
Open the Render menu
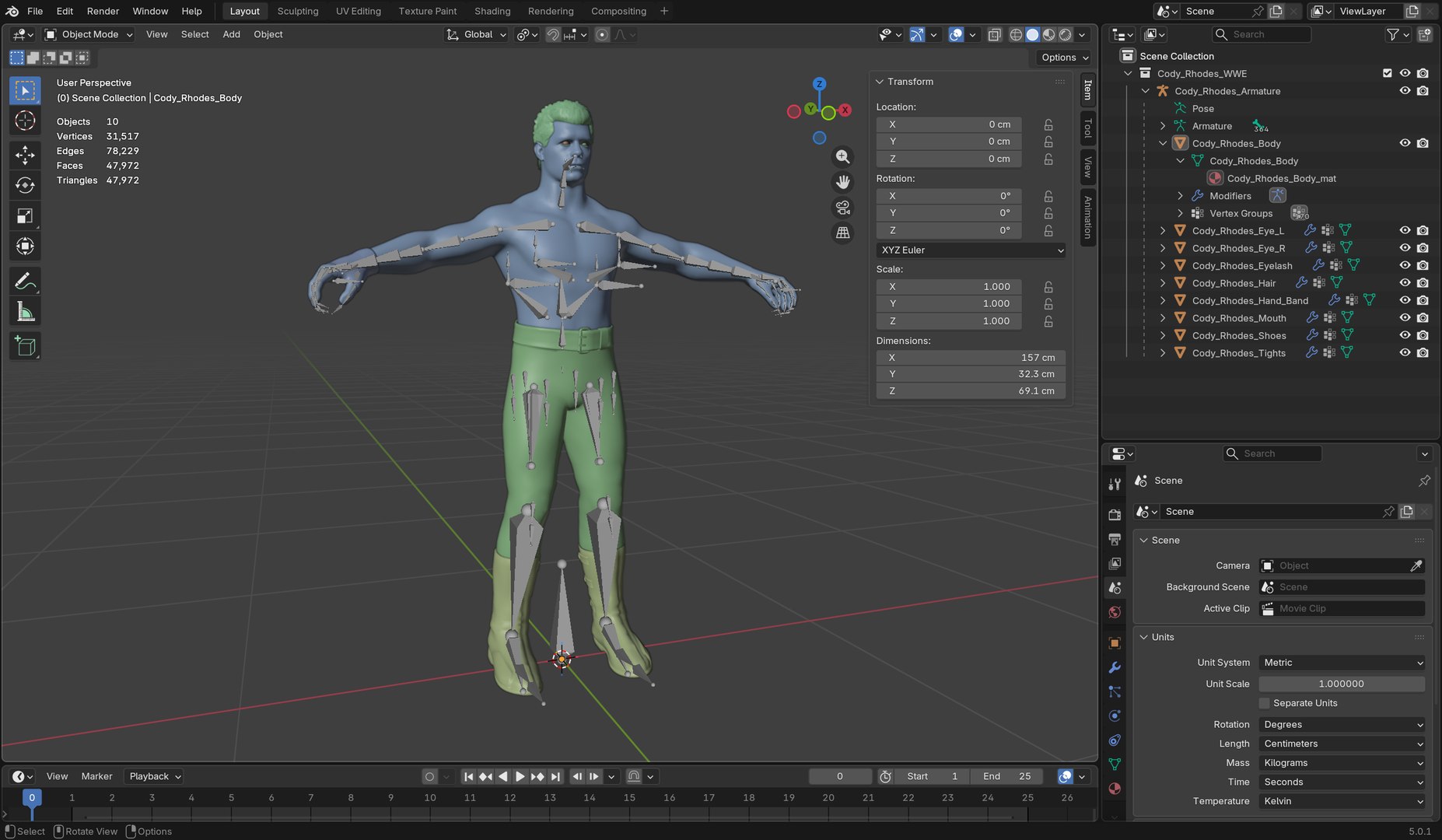(103, 11)
